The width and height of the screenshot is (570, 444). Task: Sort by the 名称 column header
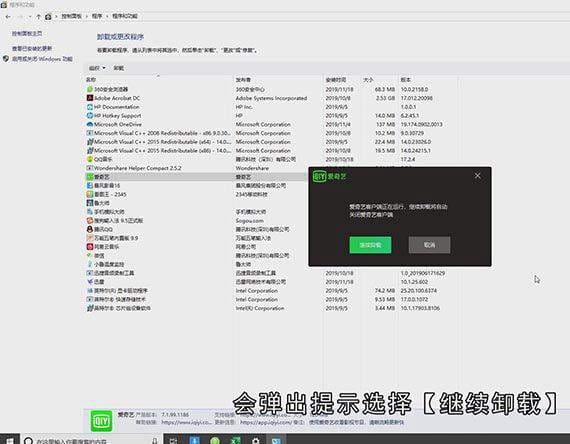tap(91, 79)
